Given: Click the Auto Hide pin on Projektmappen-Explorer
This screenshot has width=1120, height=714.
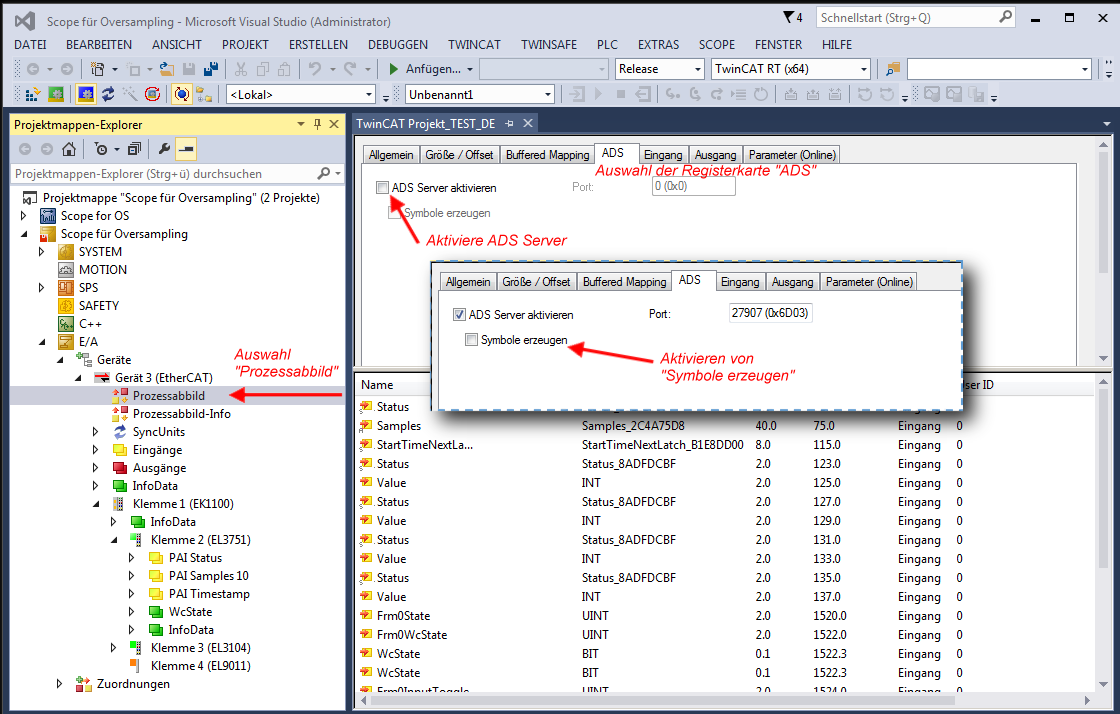Looking at the screenshot, I should [x=317, y=124].
